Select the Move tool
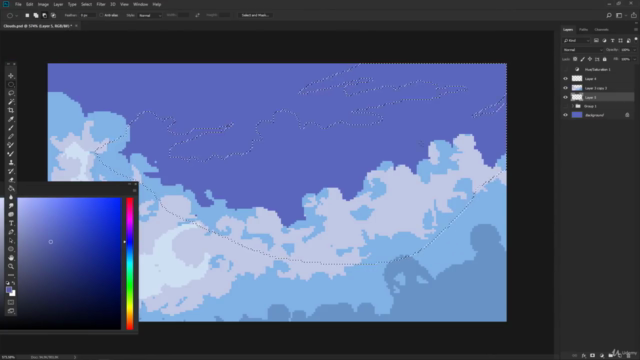This screenshot has width=640, height=360. [x=11, y=76]
